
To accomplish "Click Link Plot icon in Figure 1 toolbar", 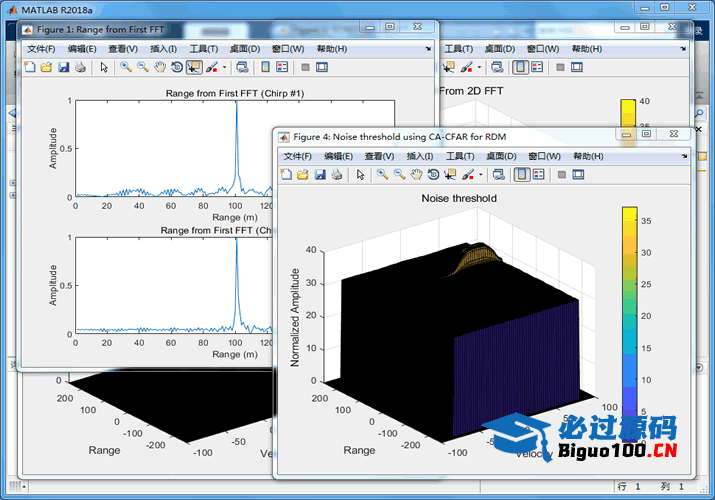I will [242, 67].
